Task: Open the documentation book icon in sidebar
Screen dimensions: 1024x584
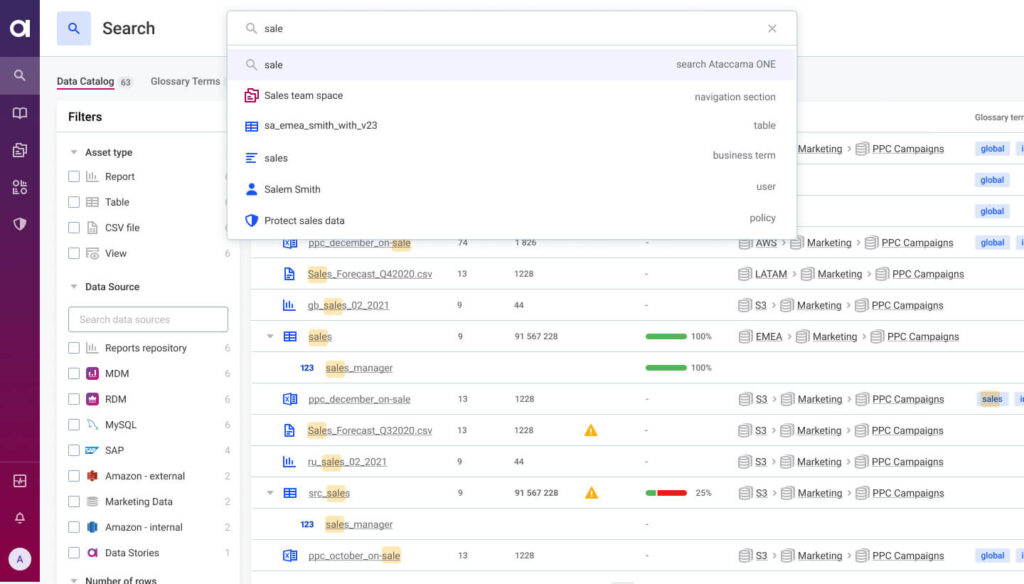Action: coord(20,112)
